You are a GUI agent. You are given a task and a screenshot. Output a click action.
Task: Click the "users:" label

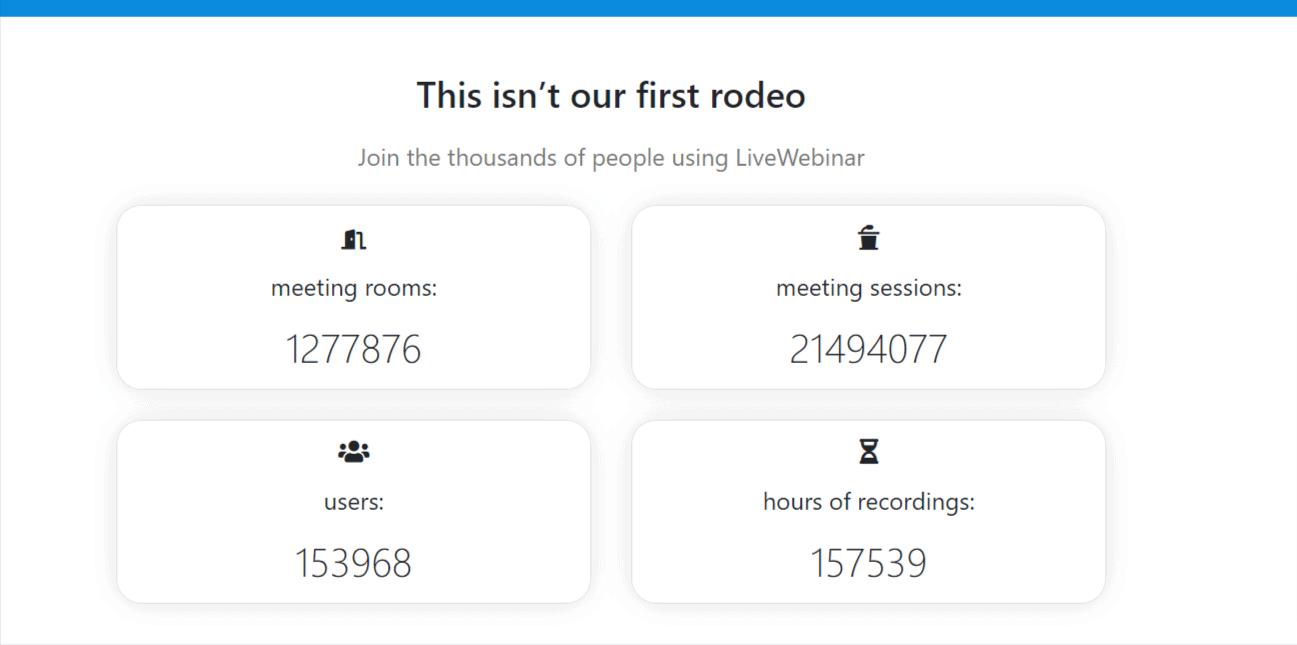[x=354, y=502]
